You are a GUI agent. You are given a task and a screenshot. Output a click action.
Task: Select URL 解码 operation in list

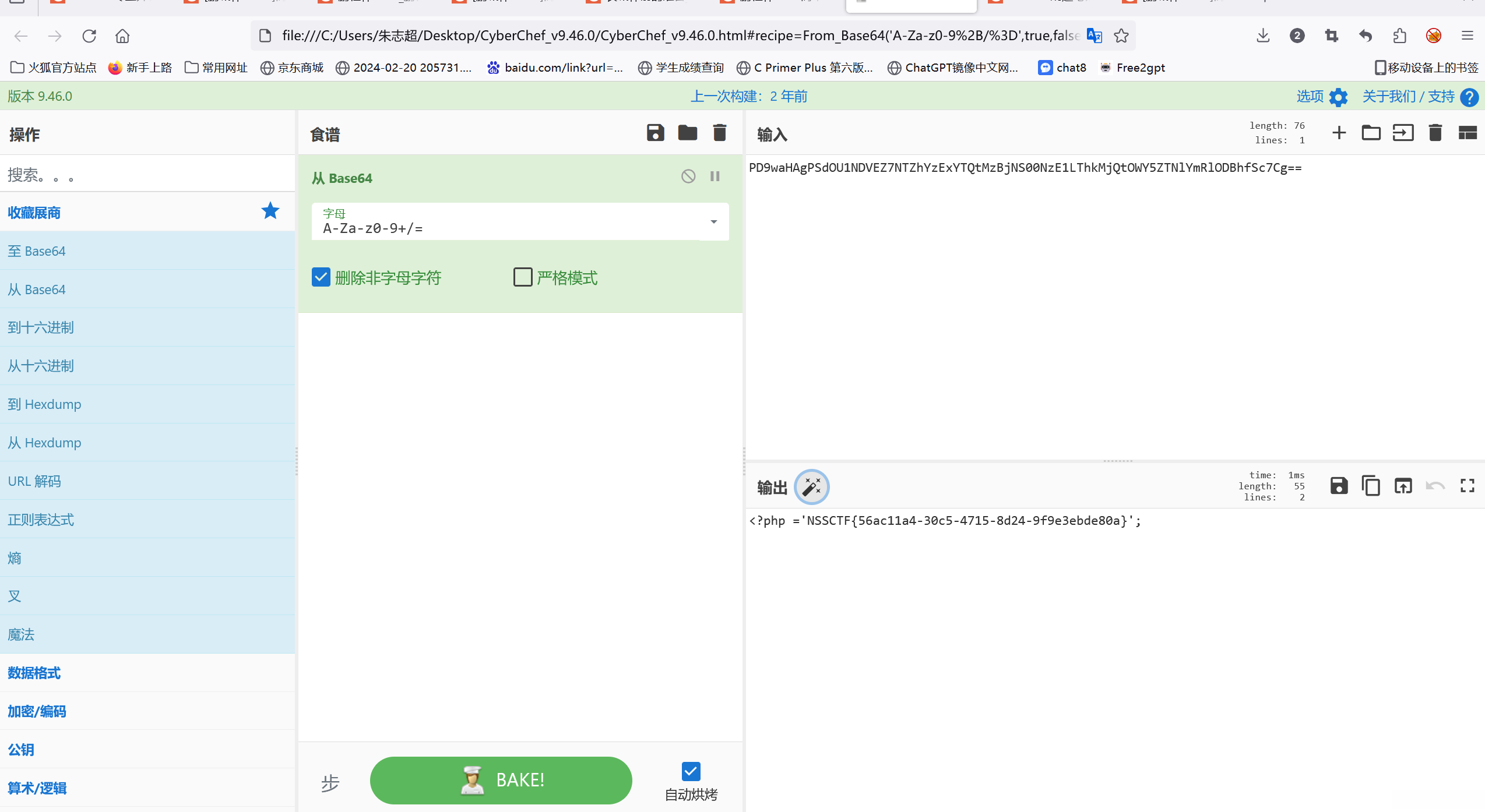[34, 481]
